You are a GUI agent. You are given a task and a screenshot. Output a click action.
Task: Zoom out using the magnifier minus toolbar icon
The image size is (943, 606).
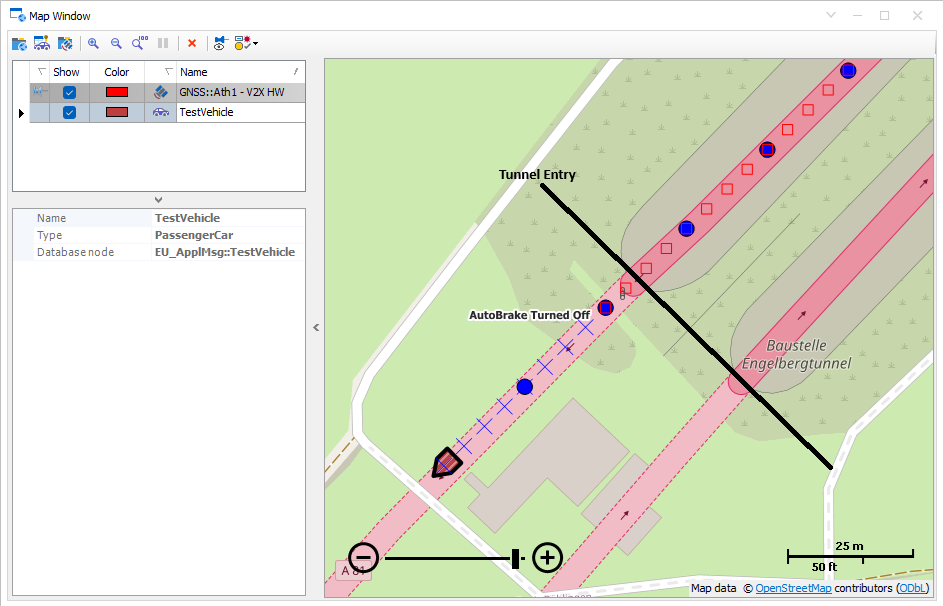pos(116,43)
